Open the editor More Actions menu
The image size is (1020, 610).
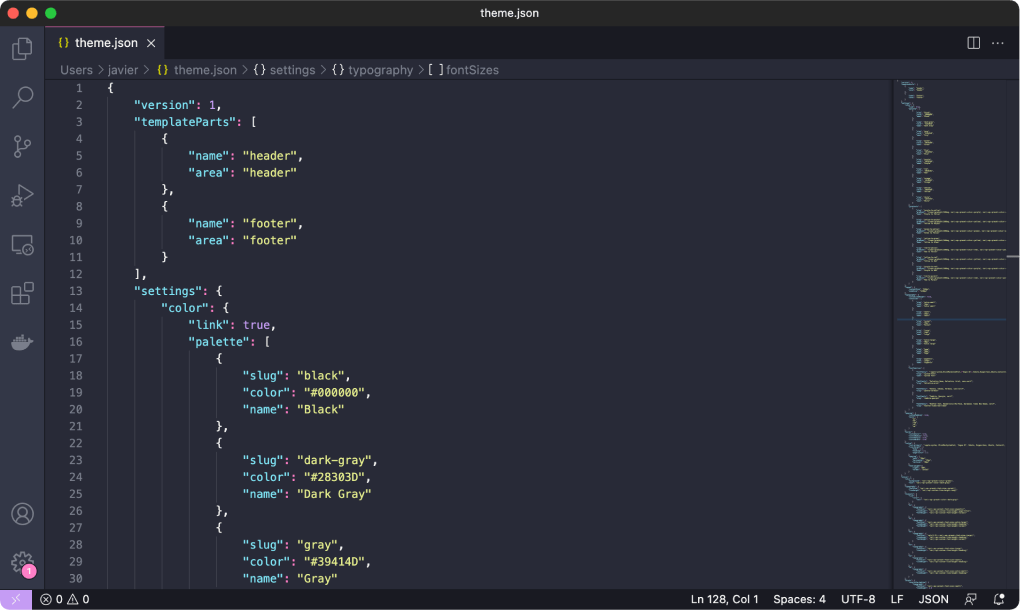[998, 43]
